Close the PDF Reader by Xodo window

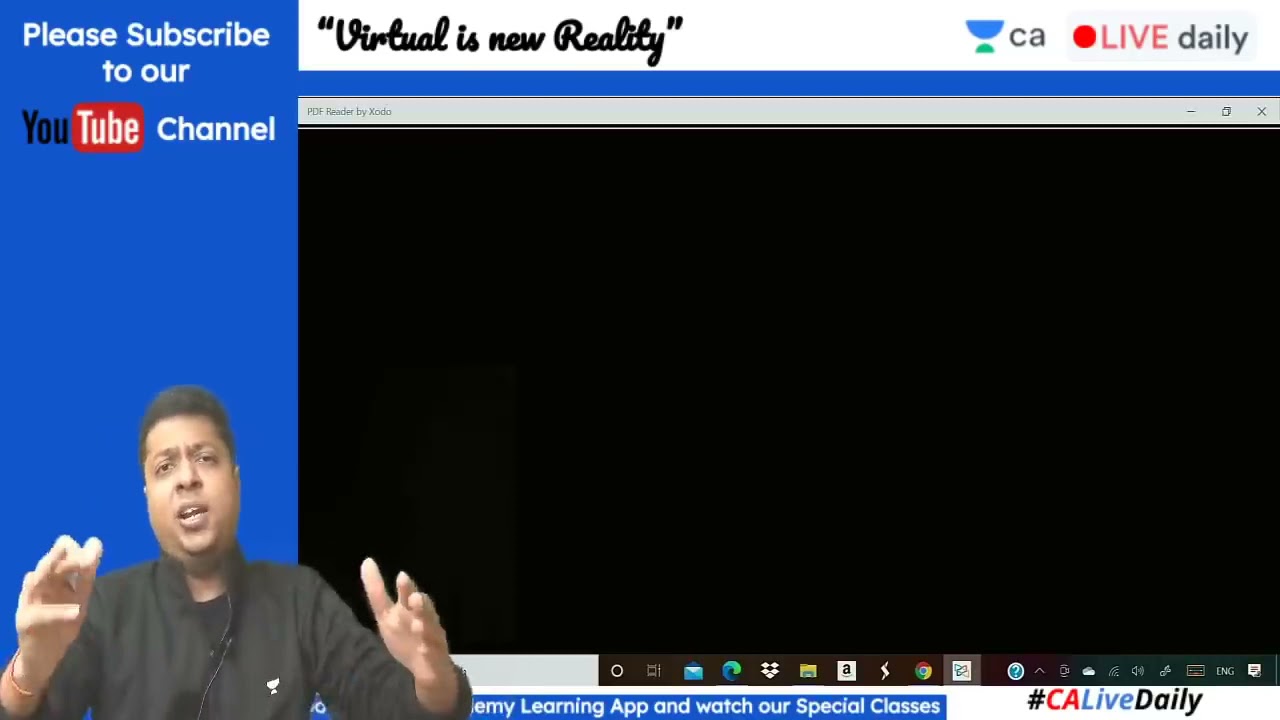click(1262, 112)
